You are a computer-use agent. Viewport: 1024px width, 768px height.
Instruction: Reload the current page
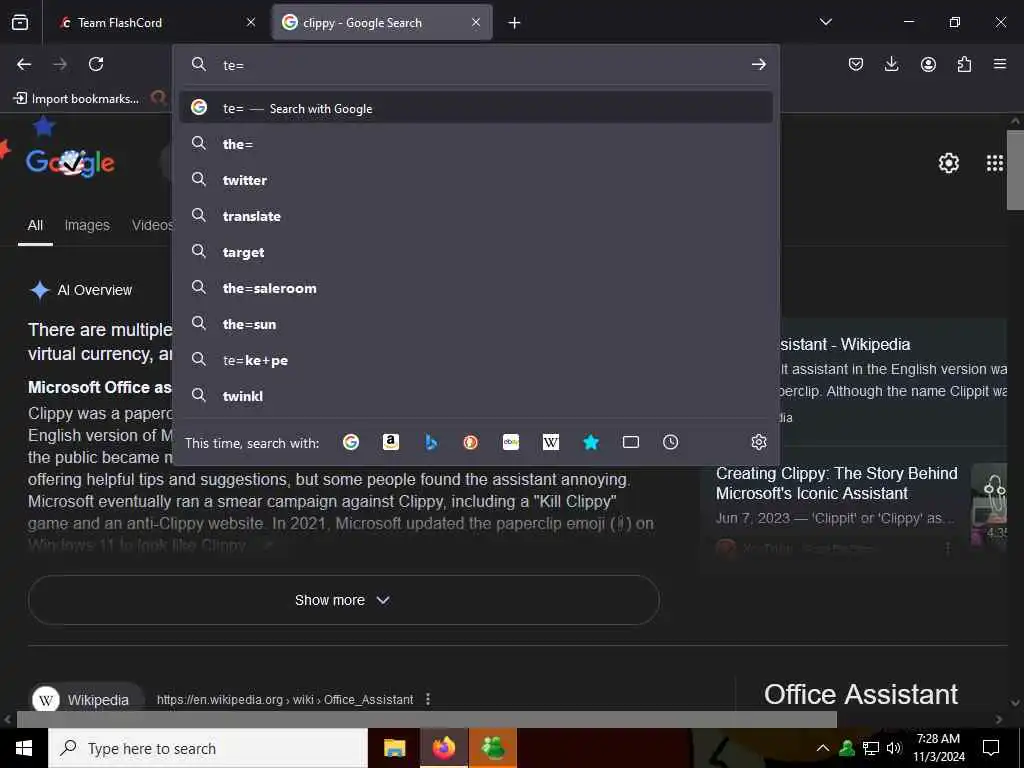click(96, 64)
